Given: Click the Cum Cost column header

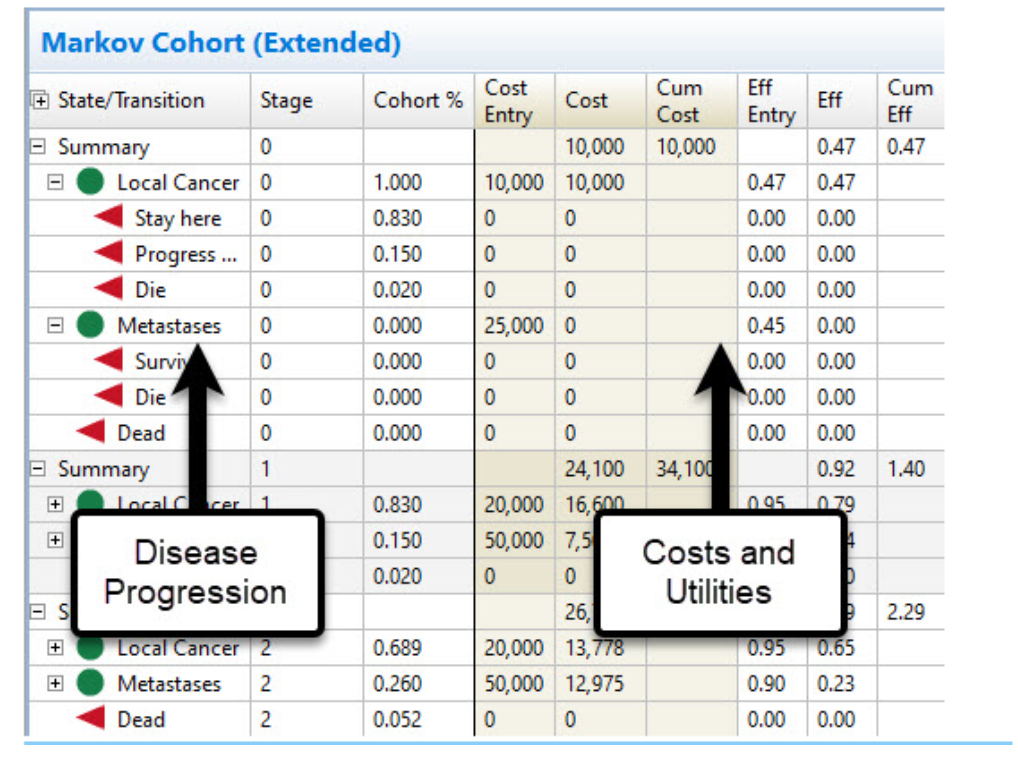Looking at the screenshot, I should click(679, 101).
